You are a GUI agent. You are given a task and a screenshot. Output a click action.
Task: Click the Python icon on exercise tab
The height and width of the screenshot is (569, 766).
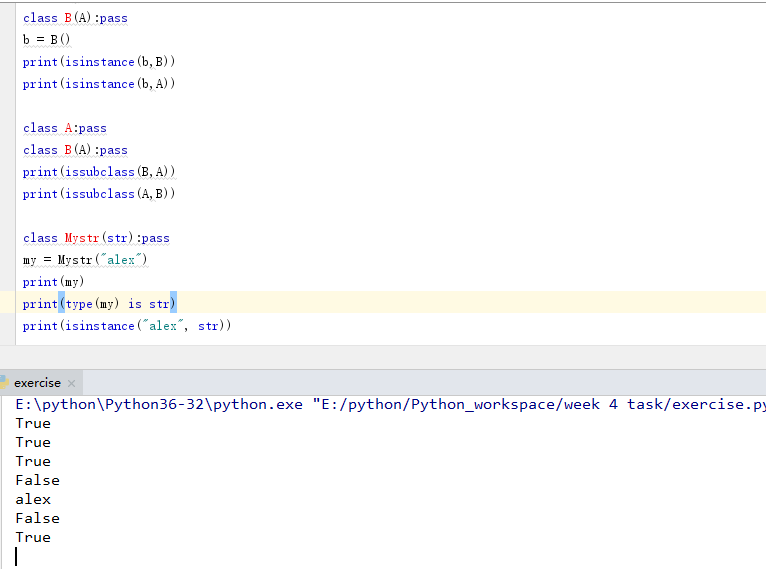click(x=4, y=382)
